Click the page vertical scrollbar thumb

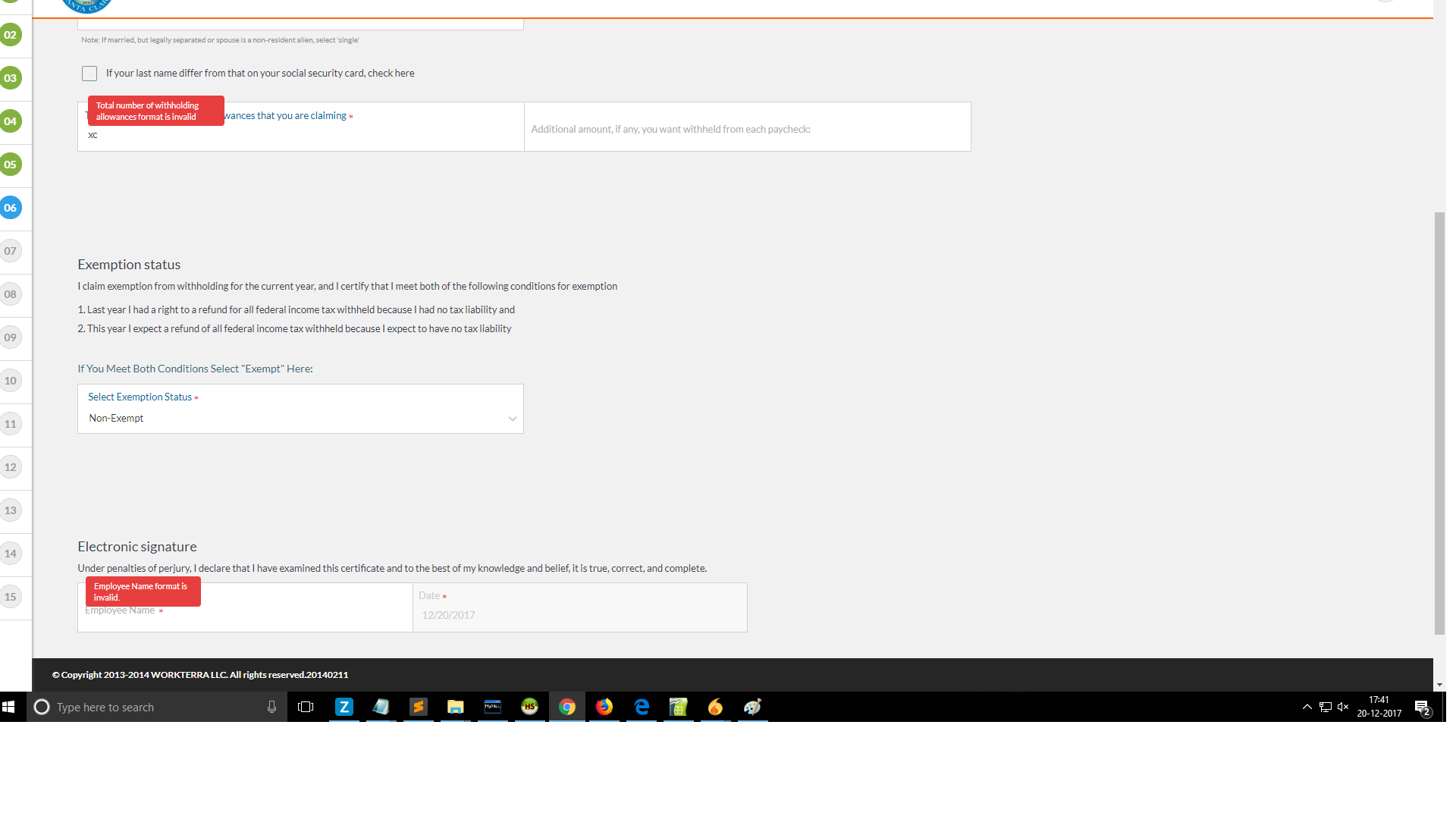pos(1439,423)
